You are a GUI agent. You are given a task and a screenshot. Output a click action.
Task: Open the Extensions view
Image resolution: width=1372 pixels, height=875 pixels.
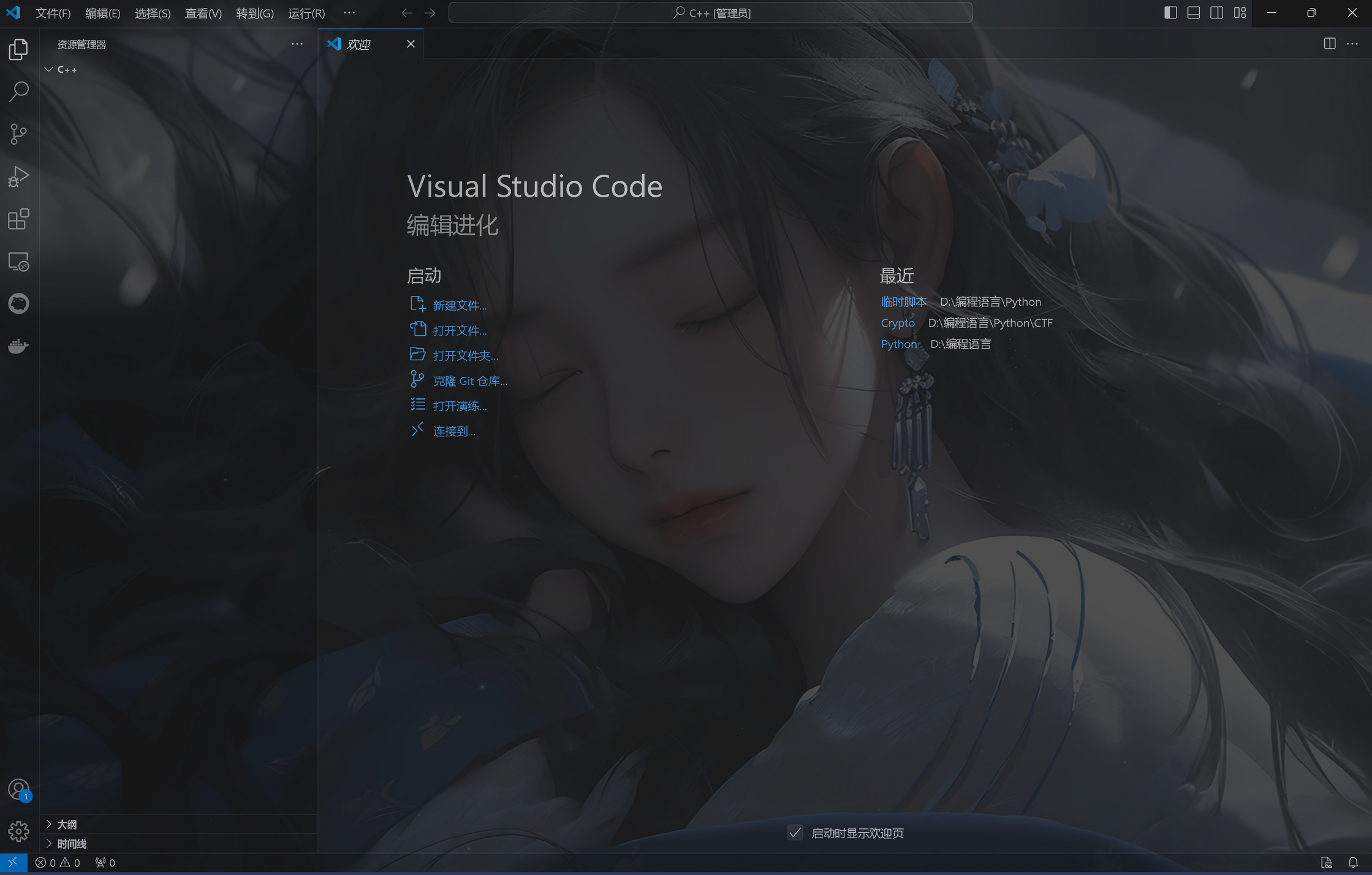(x=19, y=219)
